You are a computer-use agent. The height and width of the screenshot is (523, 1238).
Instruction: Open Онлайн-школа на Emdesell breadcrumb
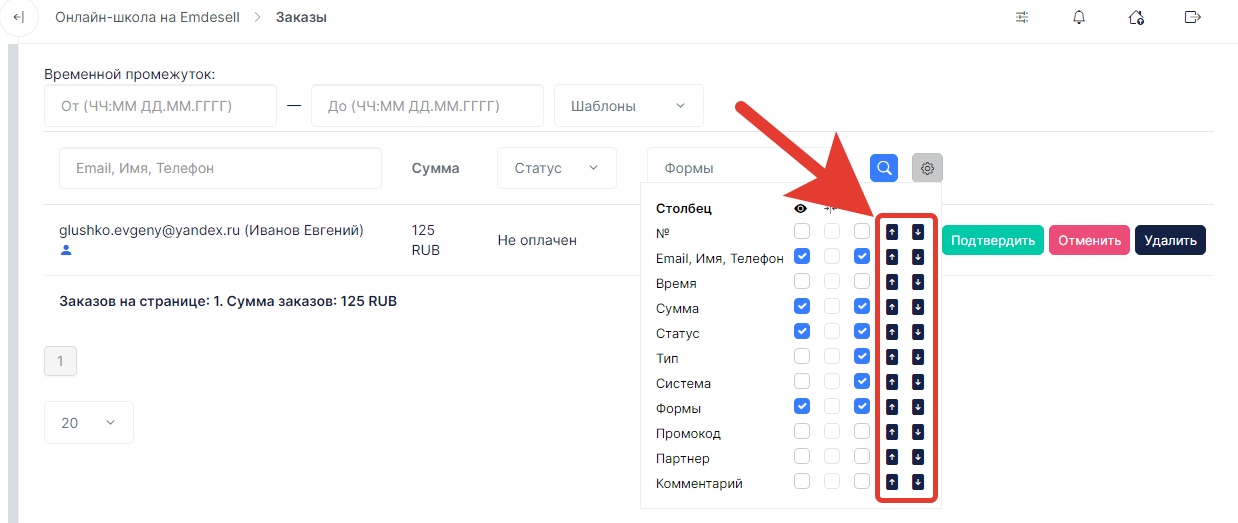pos(147,17)
